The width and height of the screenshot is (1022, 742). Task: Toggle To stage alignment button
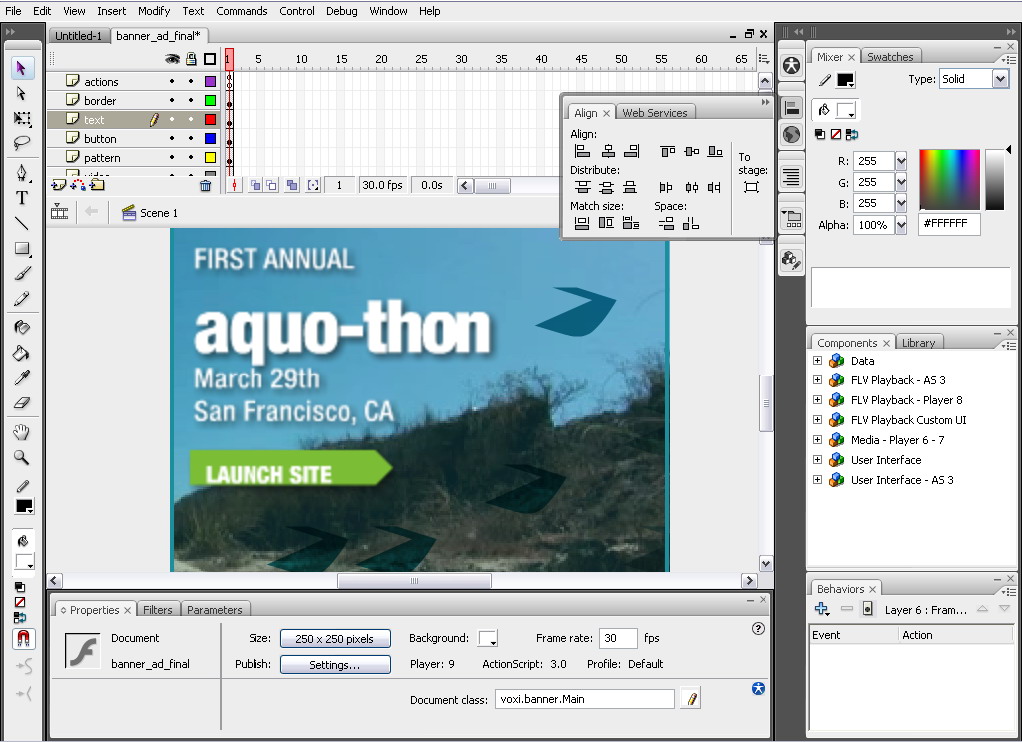click(x=752, y=187)
